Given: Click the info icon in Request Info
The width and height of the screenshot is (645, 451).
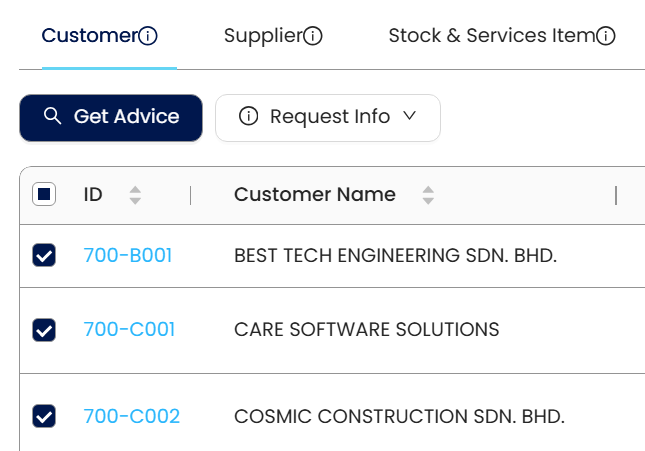Looking at the screenshot, I should tap(249, 117).
